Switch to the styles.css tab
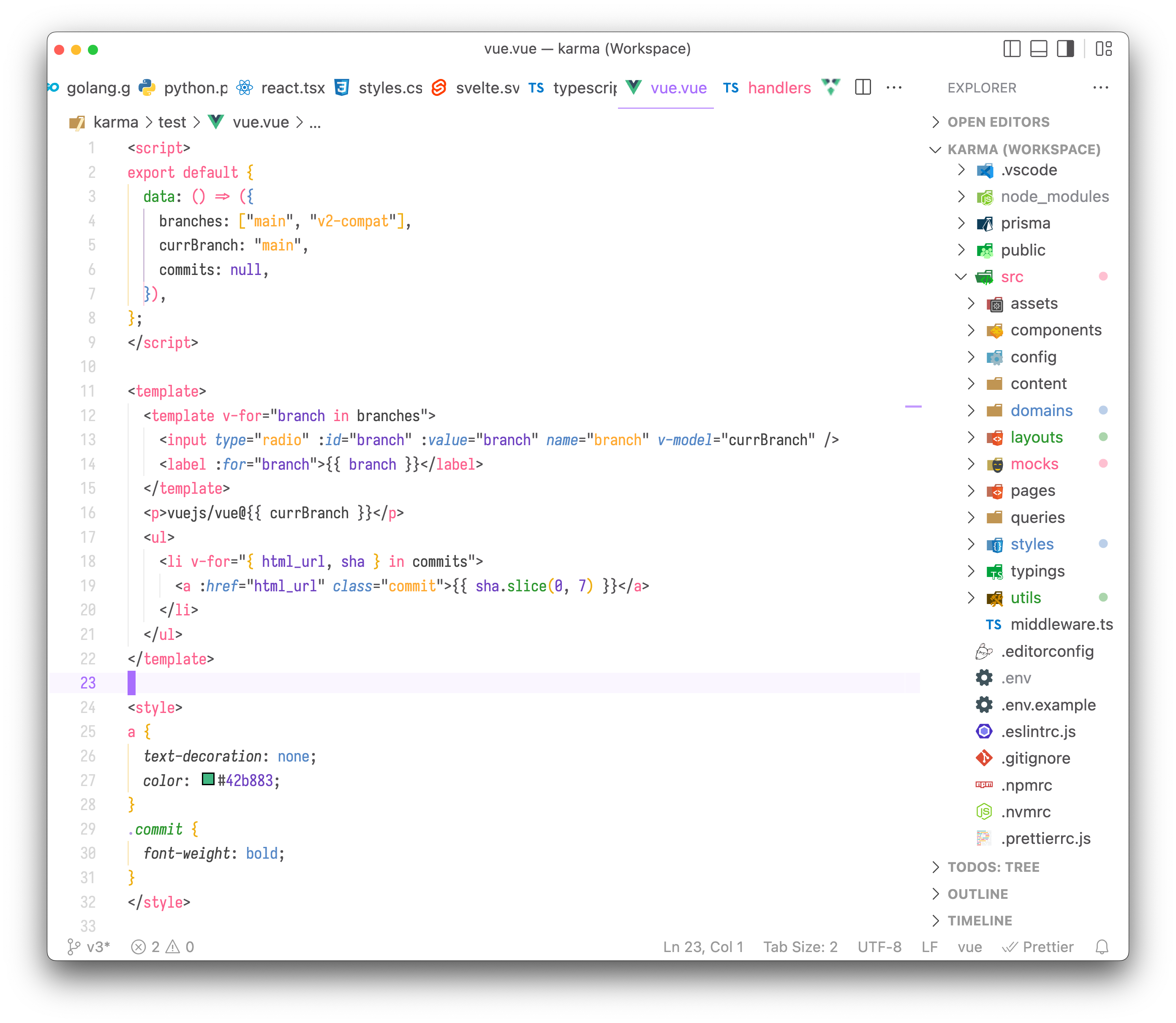The height and width of the screenshot is (1023, 1176). point(390,88)
